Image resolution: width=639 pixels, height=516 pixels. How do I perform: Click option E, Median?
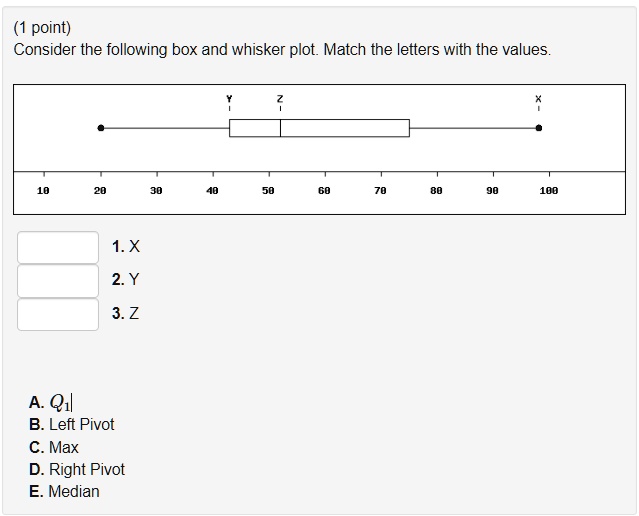click(x=64, y=492)
